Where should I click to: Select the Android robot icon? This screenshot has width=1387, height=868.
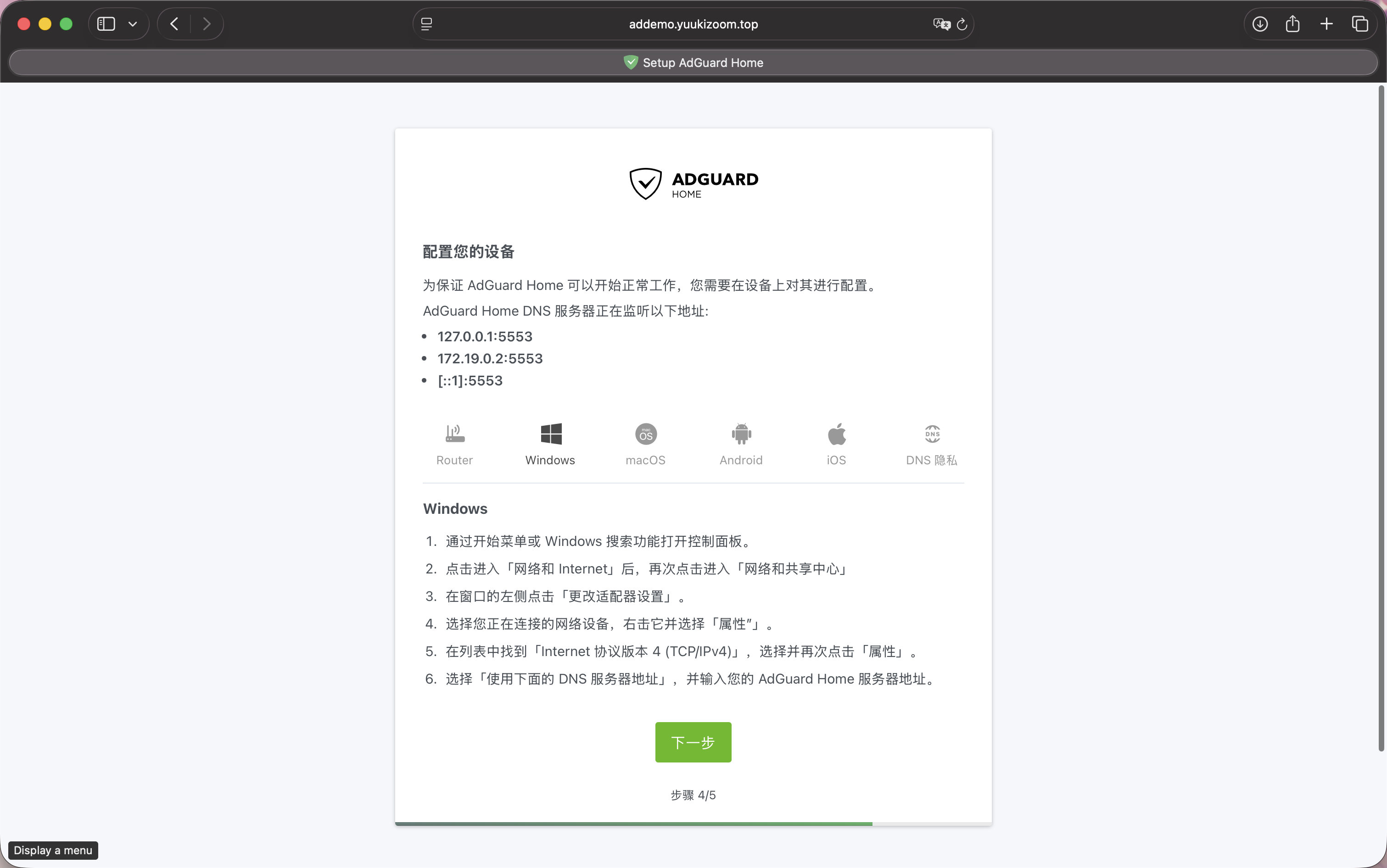click(741, 434)
